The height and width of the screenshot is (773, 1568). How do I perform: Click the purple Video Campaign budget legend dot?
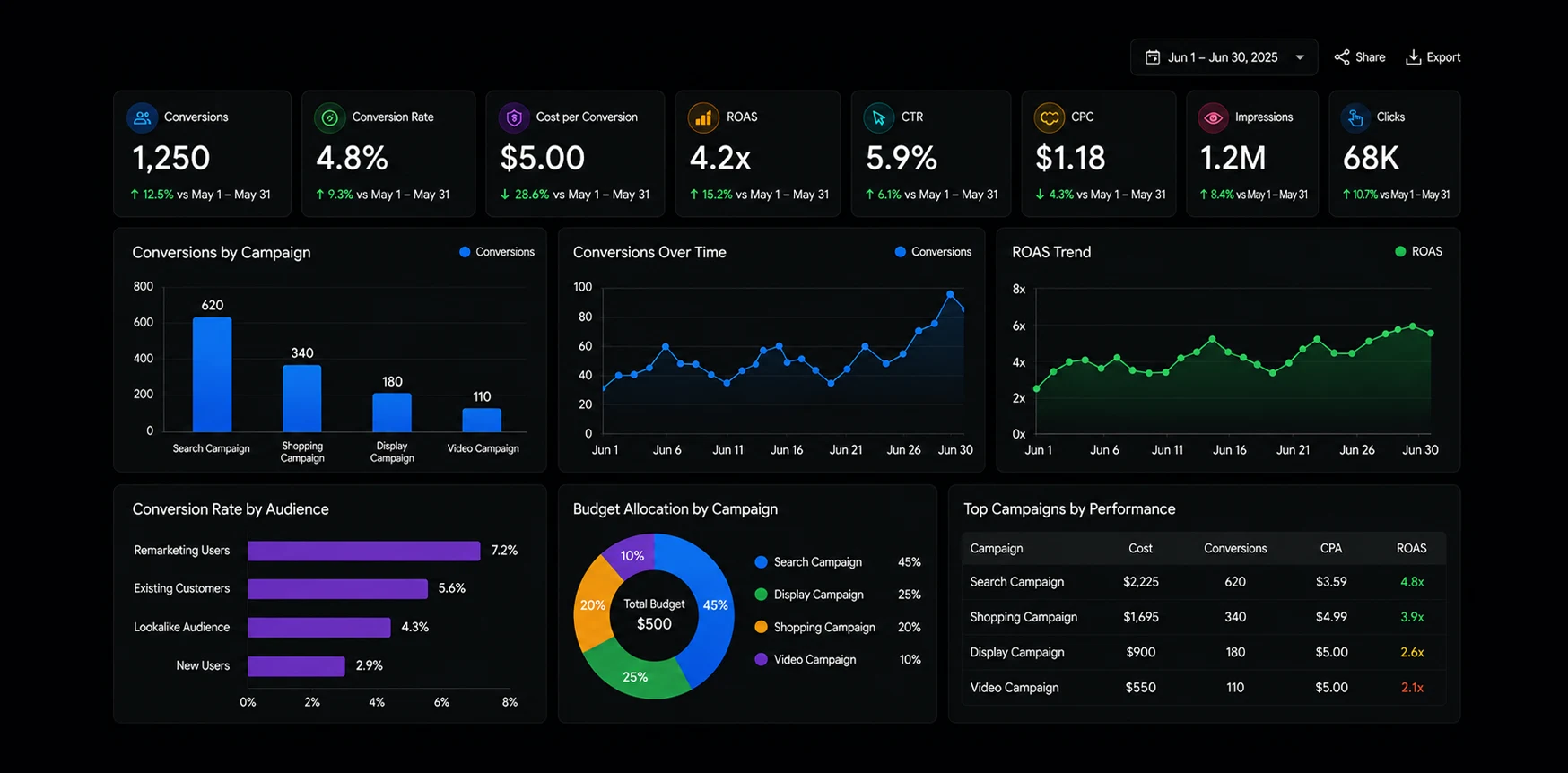coord(761,659)
